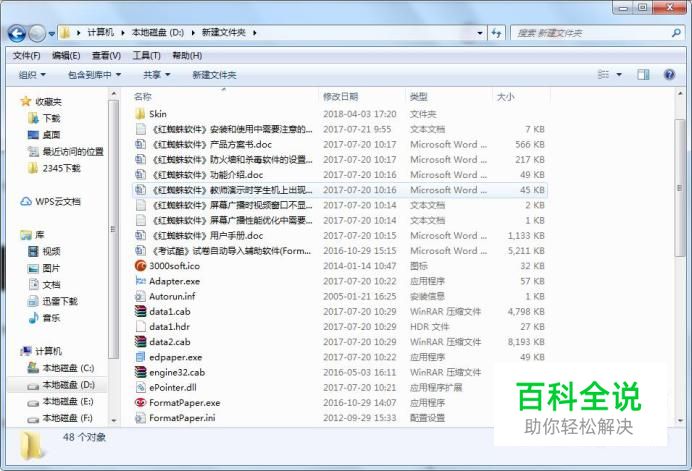This screenshot has height=471, width=692.
Task: Click the refresh button beside address bar
Action: point(496,33)
